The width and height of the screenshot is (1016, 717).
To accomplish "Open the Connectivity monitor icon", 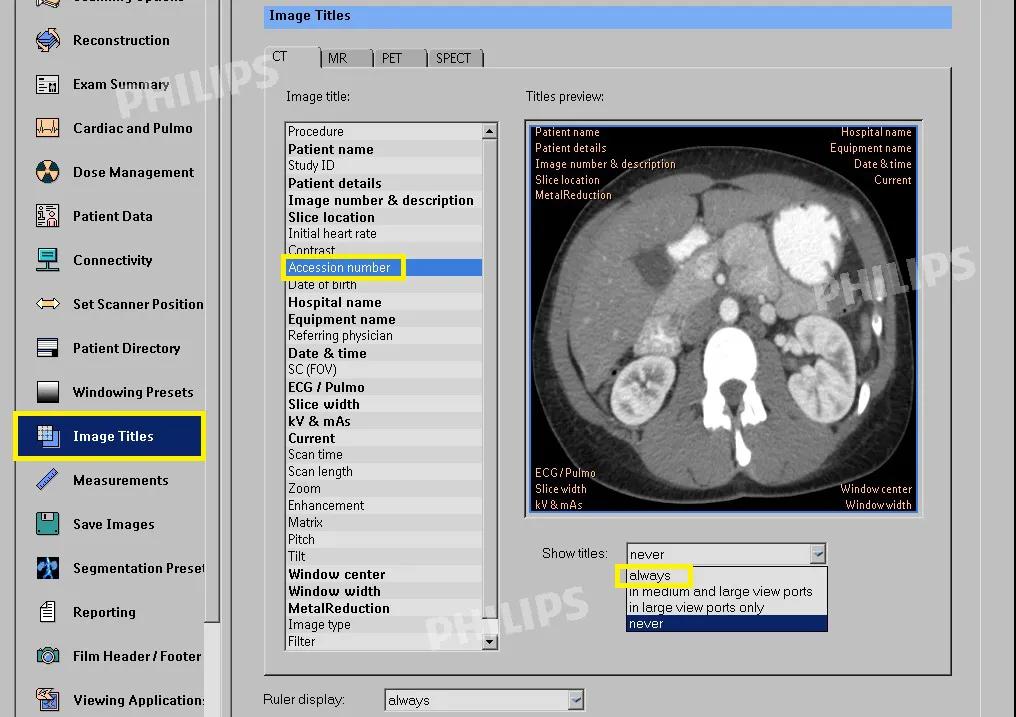I will click(x=47, y=261).
